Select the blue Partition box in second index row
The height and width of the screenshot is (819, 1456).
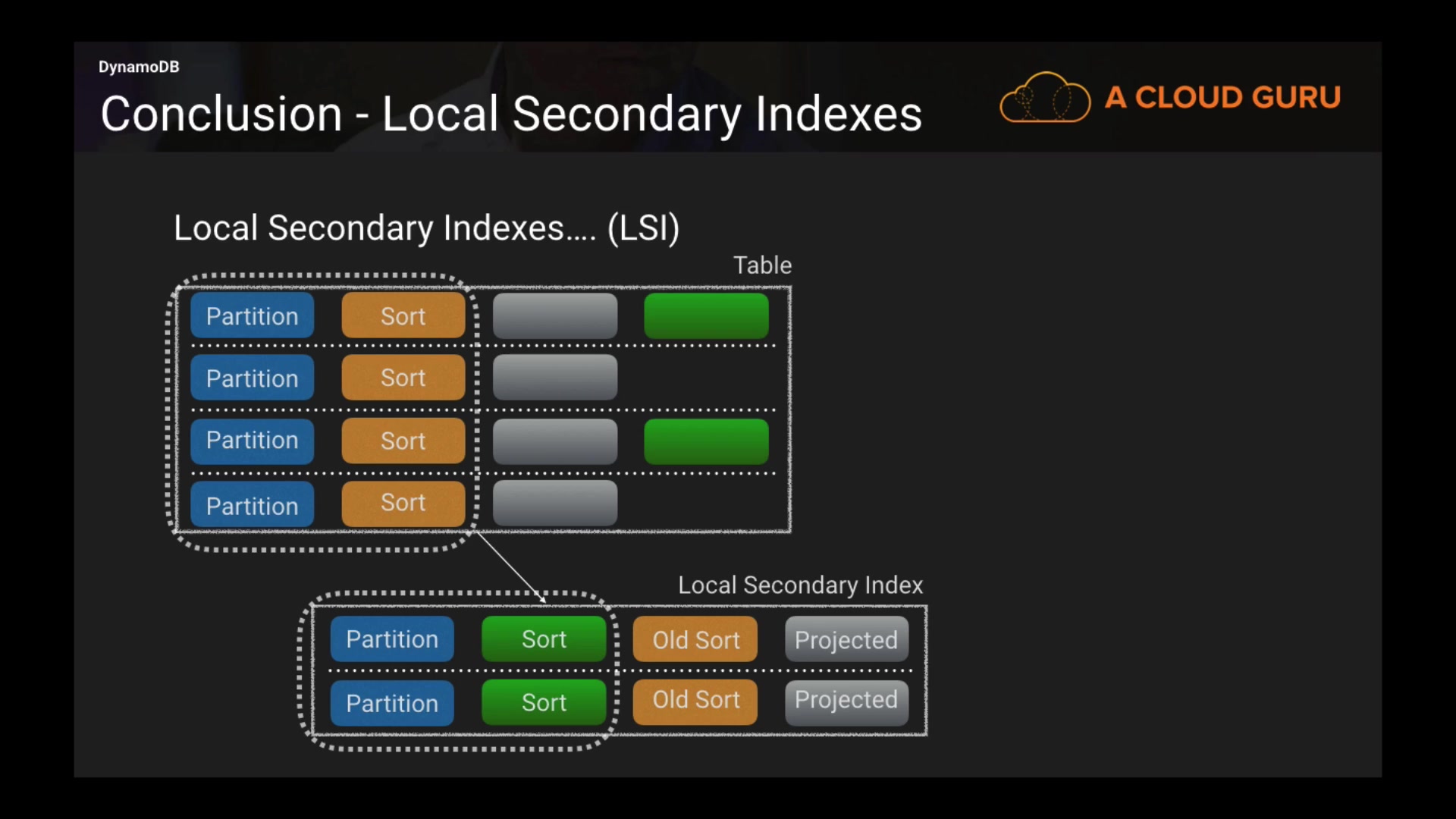(x=392, y=703)
